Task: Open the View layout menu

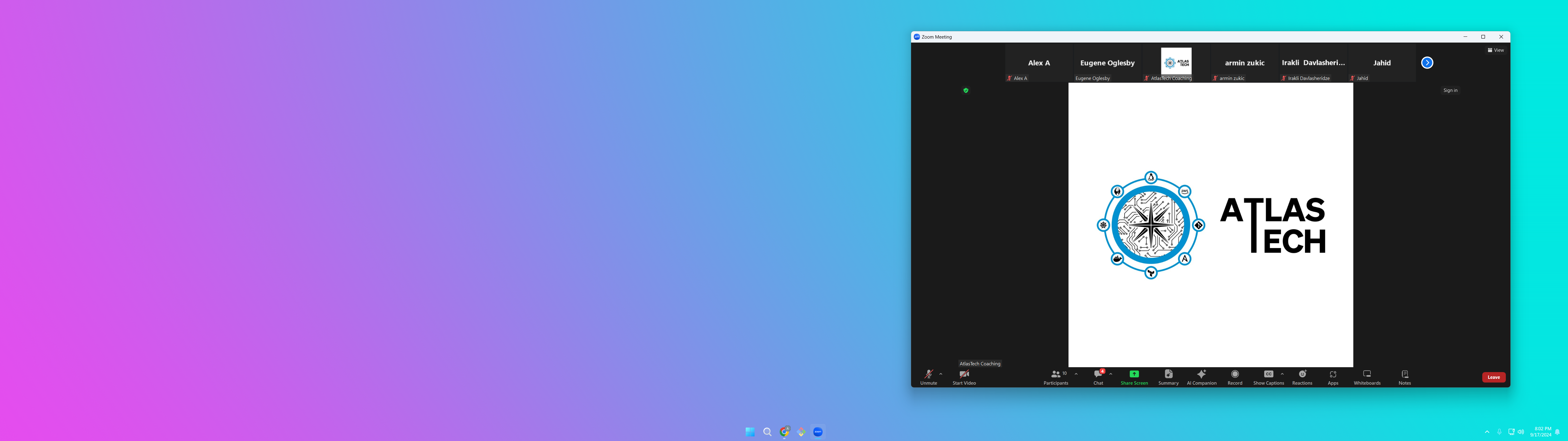Action: [x=1495, y=50]
